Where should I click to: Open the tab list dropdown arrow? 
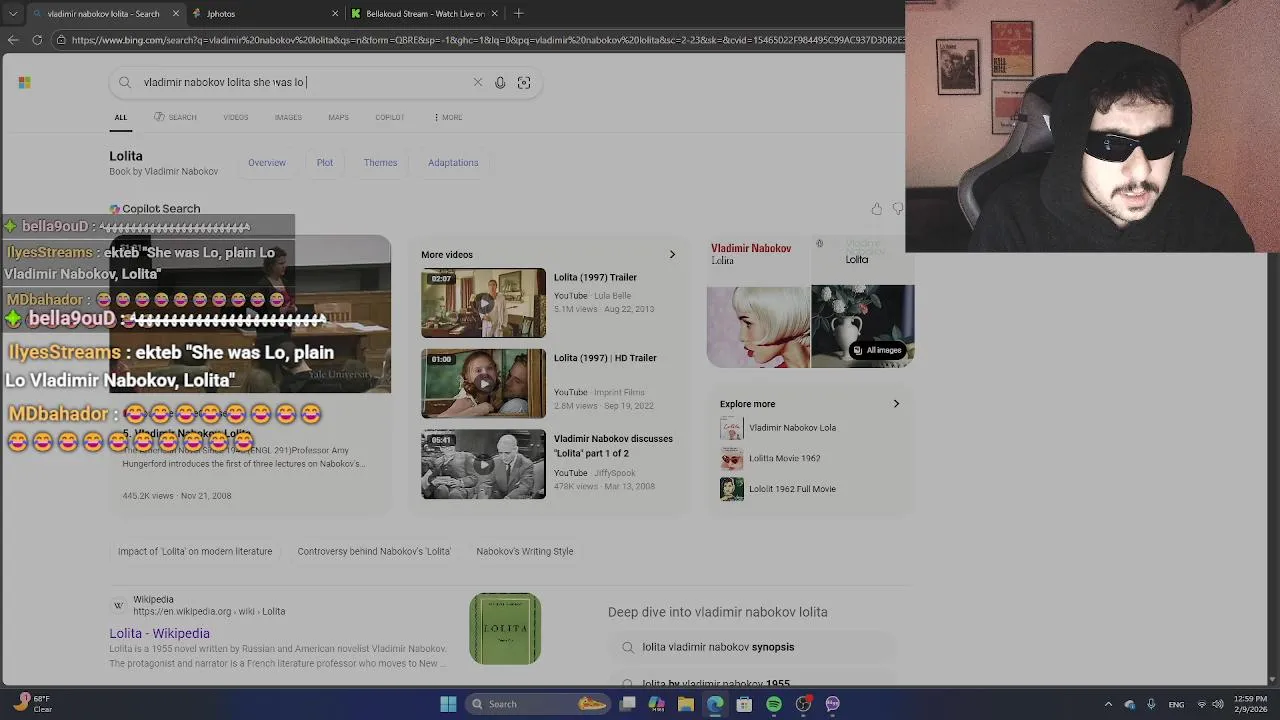pyautogui.click(x=12, y=14)
